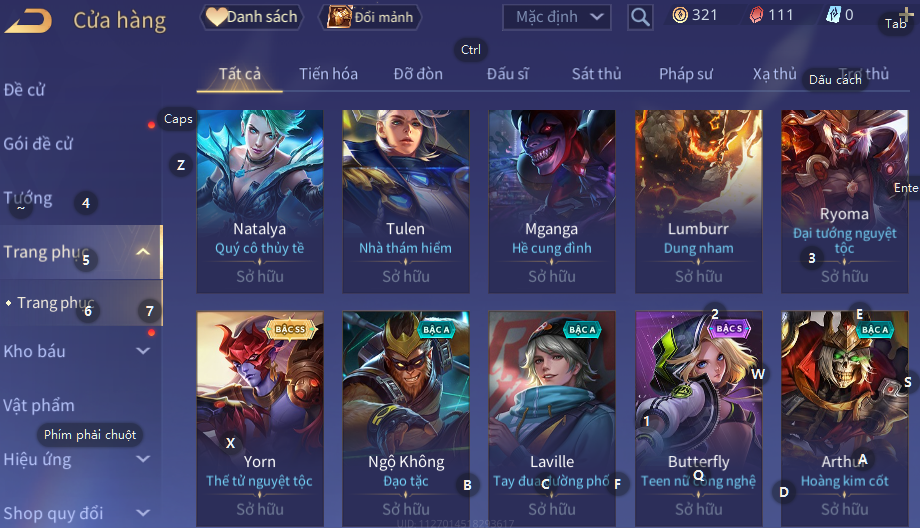Open Đổi mảnh chest button
This screenshot has width=920, height=528.
pos(370,17)
